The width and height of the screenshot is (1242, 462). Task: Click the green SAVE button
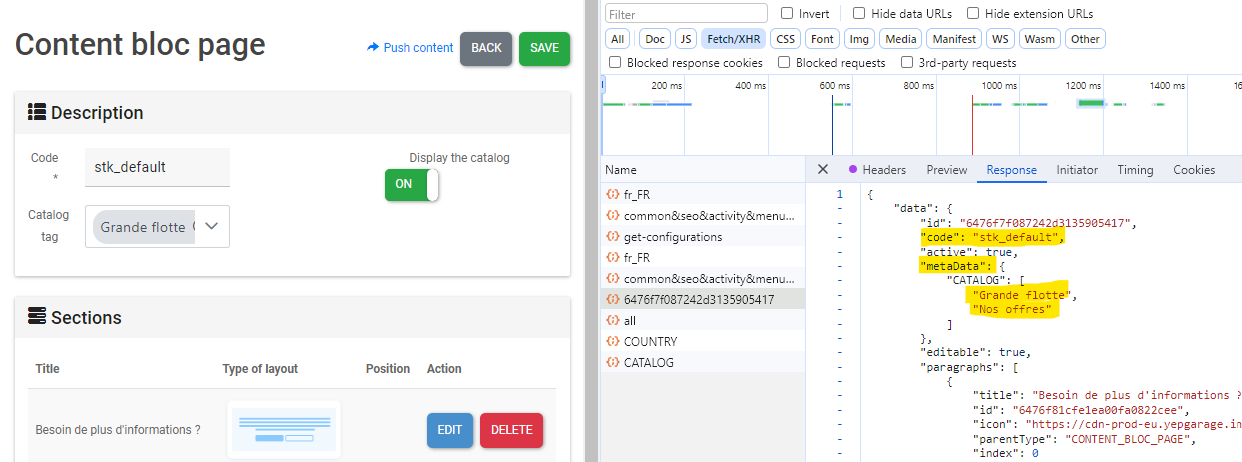[x=544, y=48]
